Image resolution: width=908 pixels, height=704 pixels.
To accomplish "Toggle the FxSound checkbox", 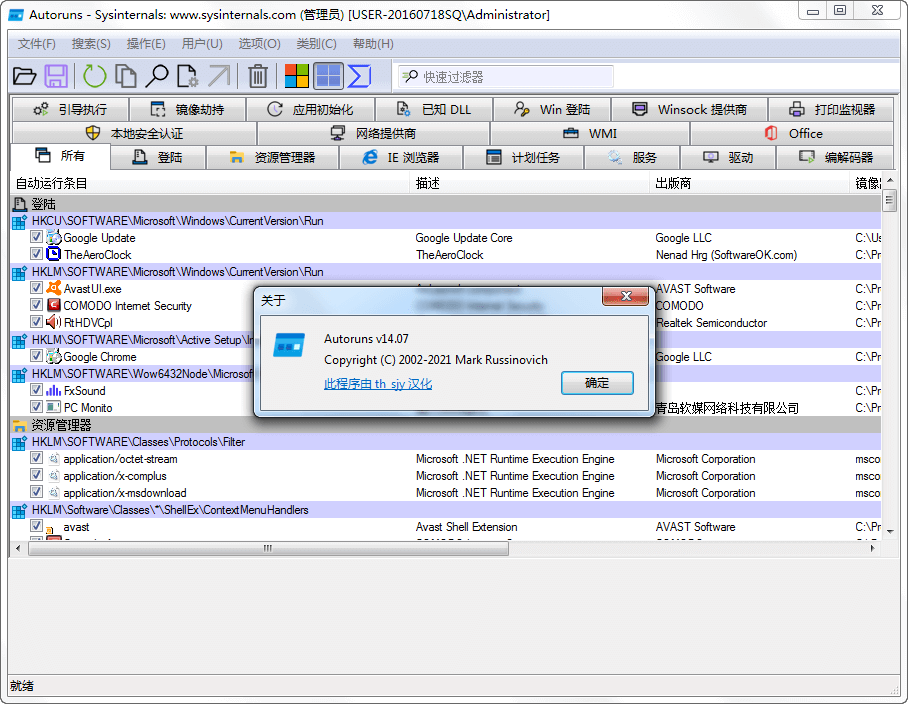I will click(36, 390).
